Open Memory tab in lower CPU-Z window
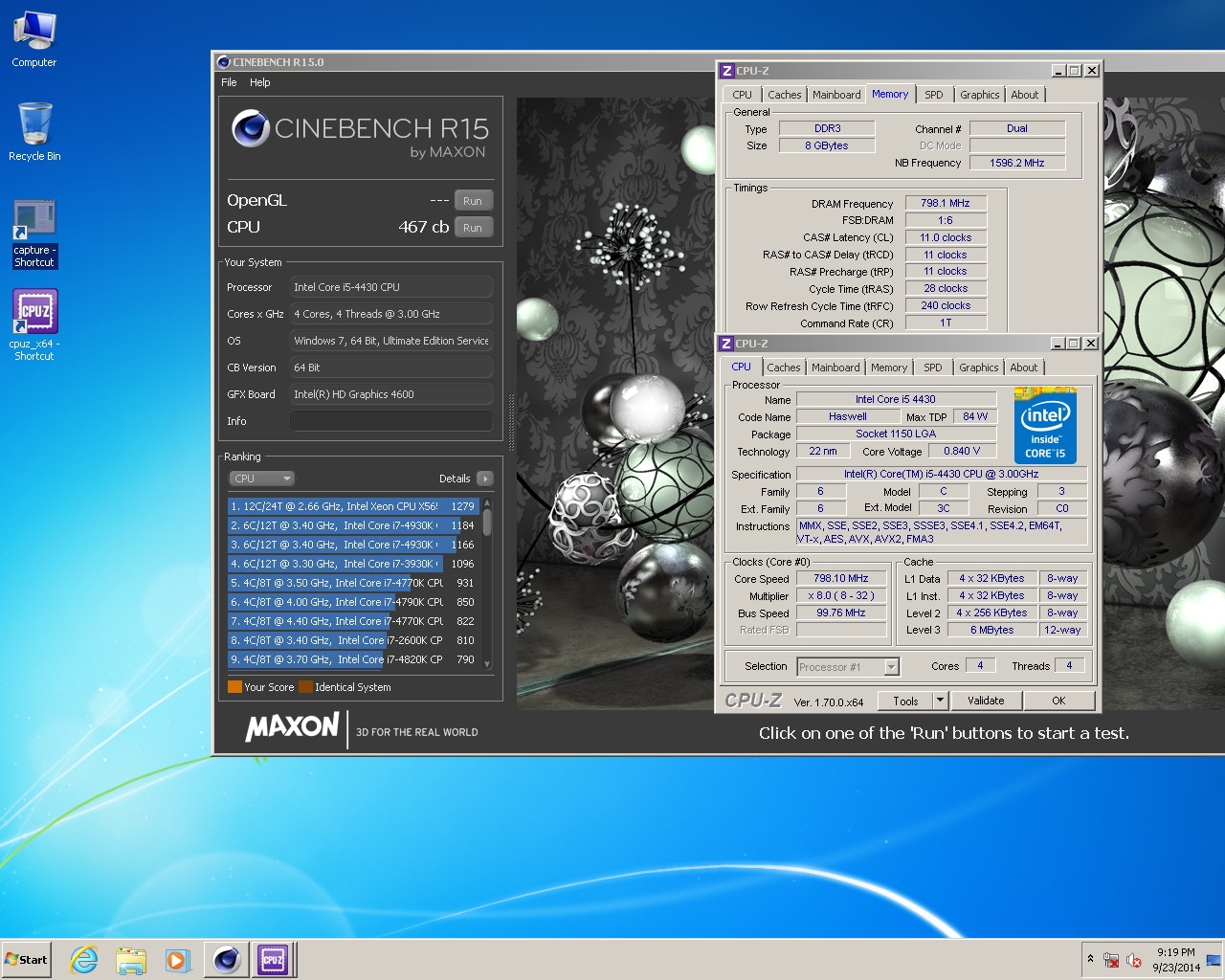This screenshot has height=980, width=1225. [x=889, y=367]
